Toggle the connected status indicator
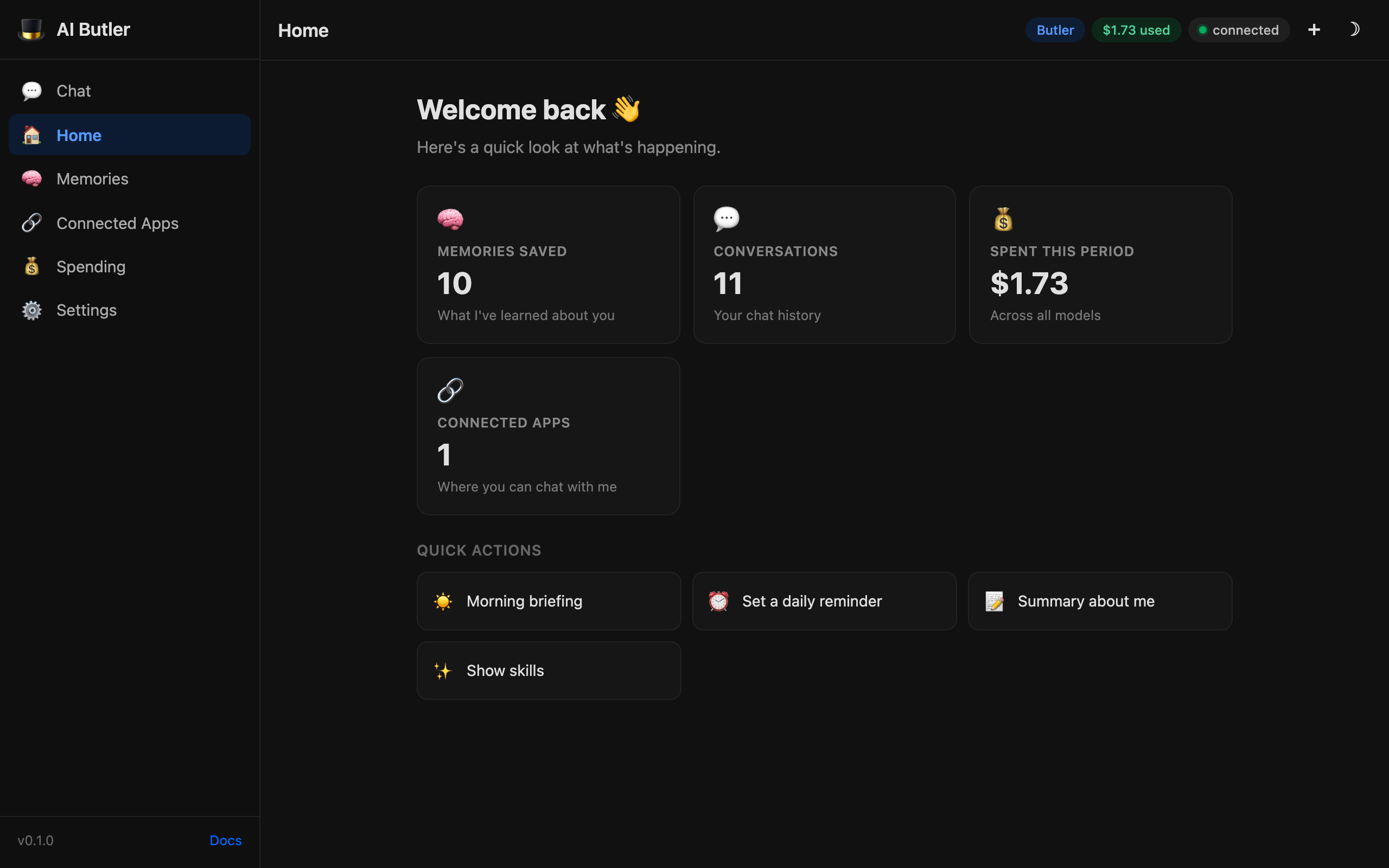 pyautogui.click(x=1239, y=30)
